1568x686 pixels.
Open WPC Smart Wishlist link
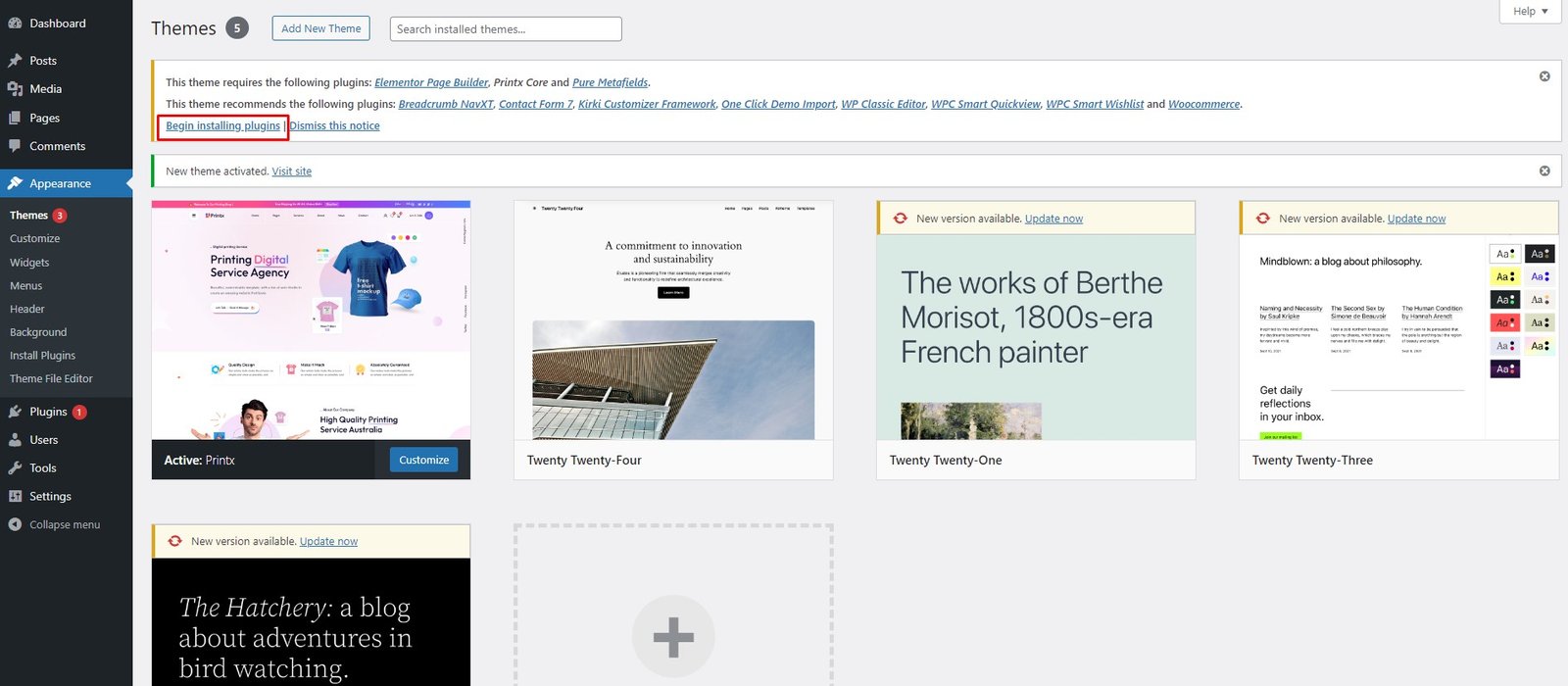1095,104
